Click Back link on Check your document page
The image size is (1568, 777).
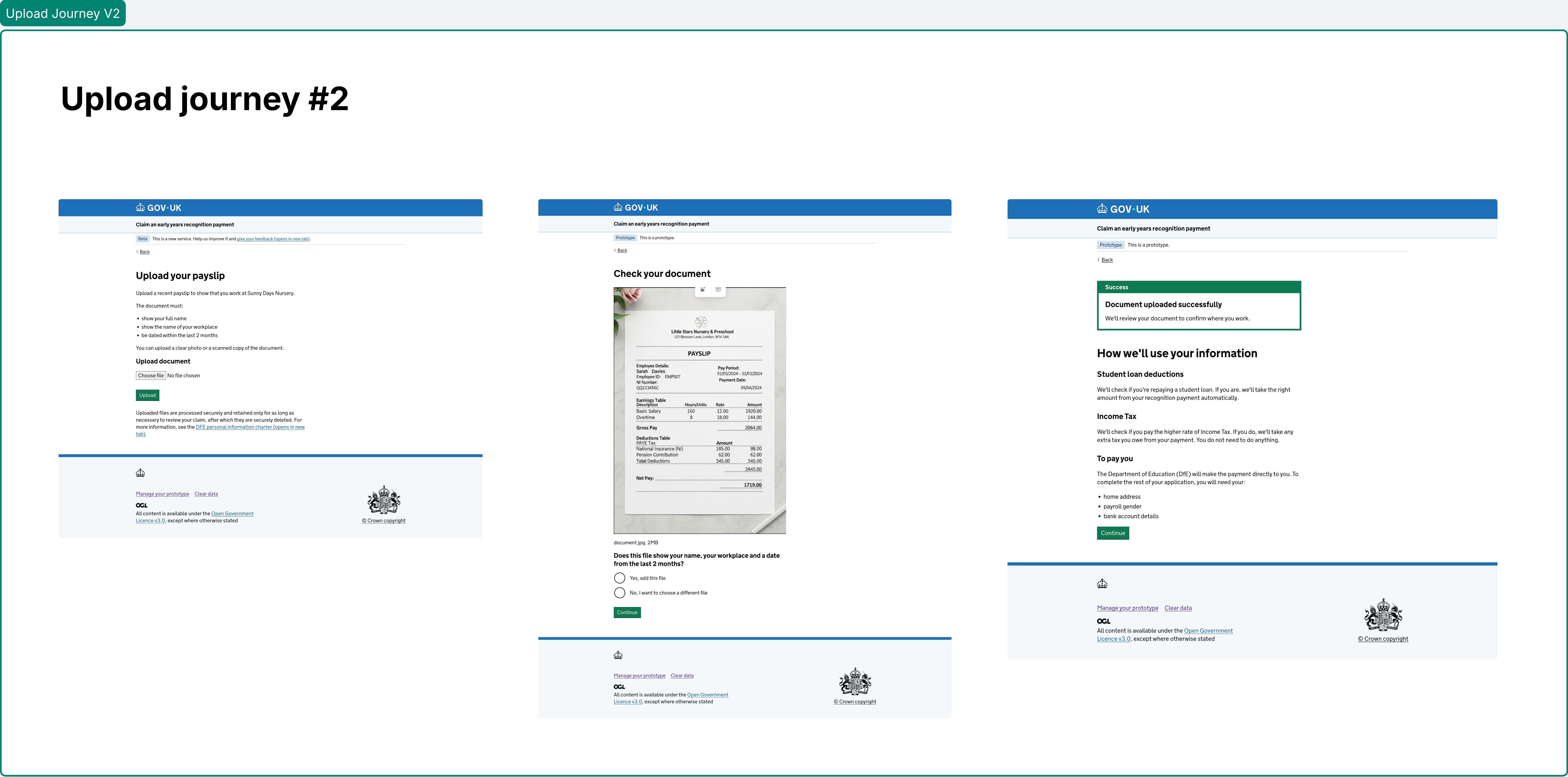pyautogui.click(x=622, y=250)
